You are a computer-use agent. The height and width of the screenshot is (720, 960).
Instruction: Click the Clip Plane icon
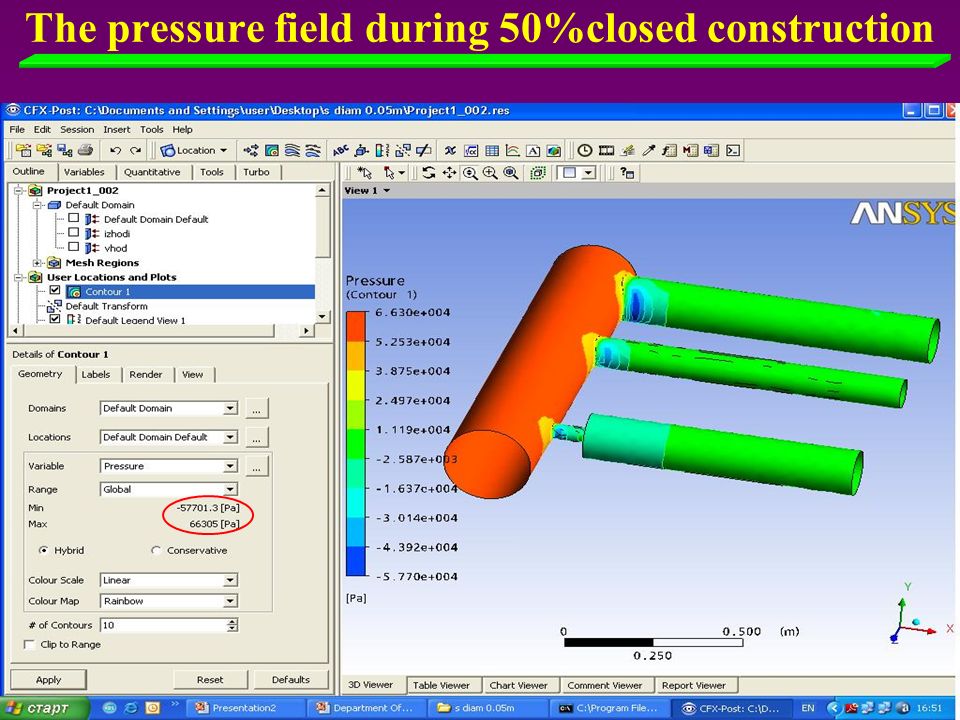coord(424,150)
